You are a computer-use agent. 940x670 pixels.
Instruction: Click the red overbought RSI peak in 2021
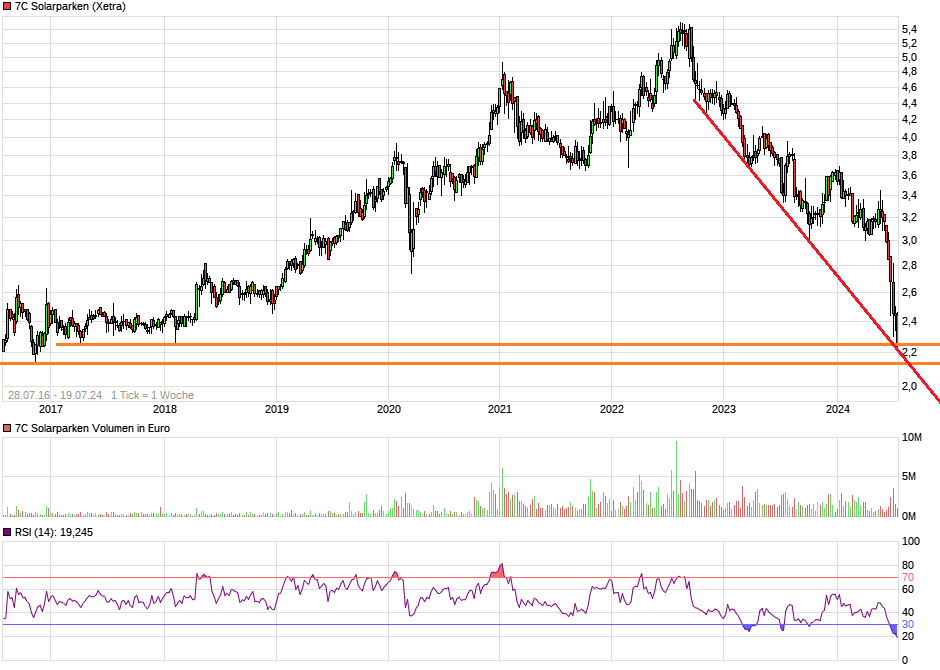tap(500, 571)
